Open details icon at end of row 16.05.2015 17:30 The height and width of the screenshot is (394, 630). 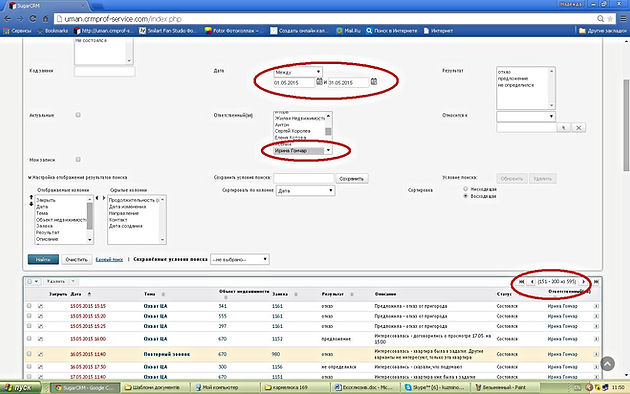coord(596,367)
